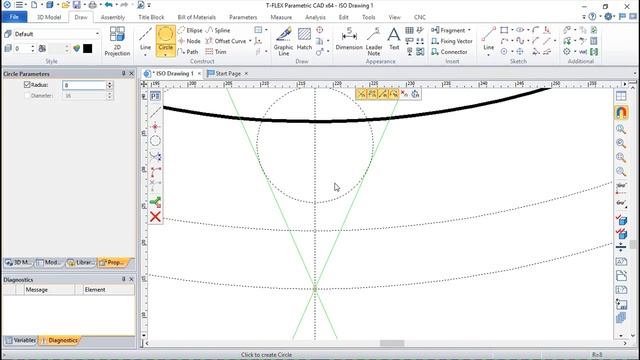The image size is (640, 360).
Task: Choose the circle option in automenu
Action: (155, 141)
